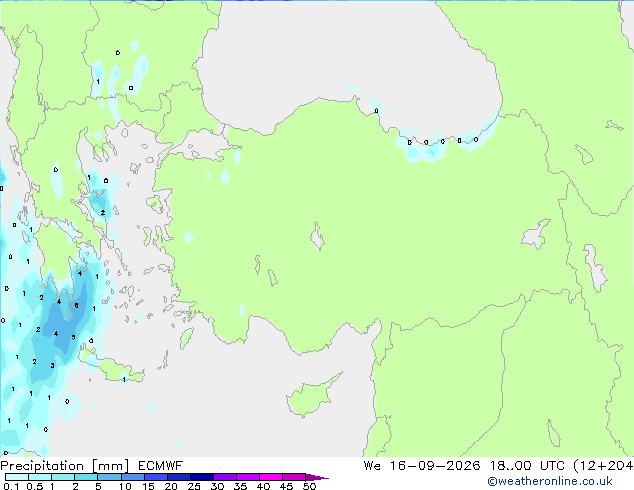Screen dimensions: 634x490
Task: Select the blue 10–15 mm legend swatch
Action: click(133, 477)
